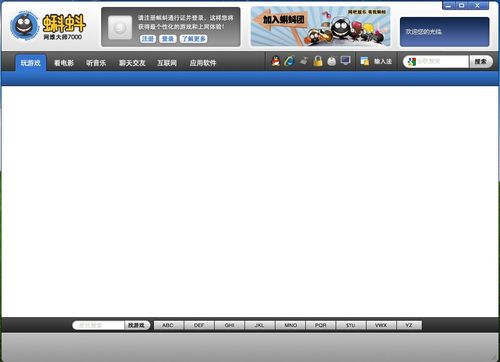Filter games by YZ

(x=409, y=325)
